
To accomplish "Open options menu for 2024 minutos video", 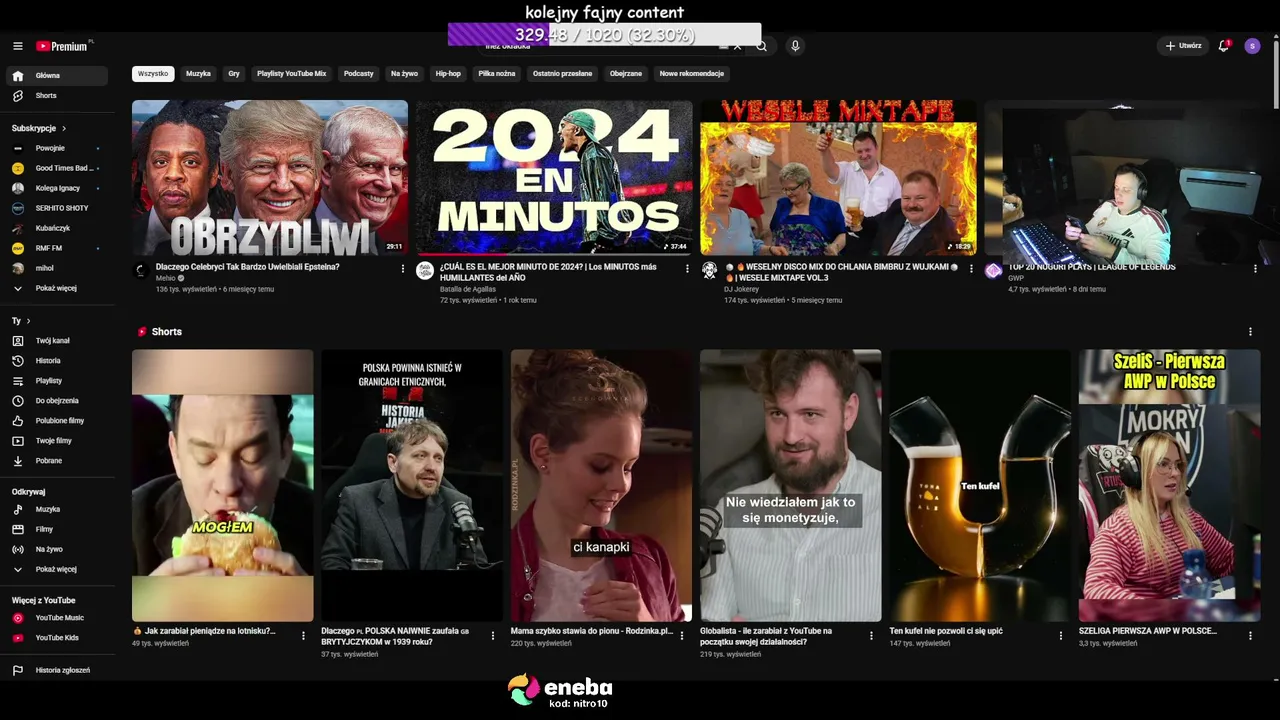I will (687, 269).
